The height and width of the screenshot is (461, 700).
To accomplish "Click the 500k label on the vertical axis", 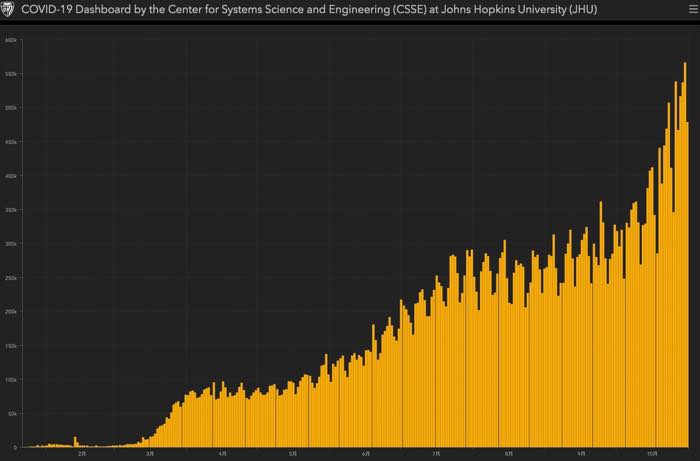I will click(x=11, y=108).
